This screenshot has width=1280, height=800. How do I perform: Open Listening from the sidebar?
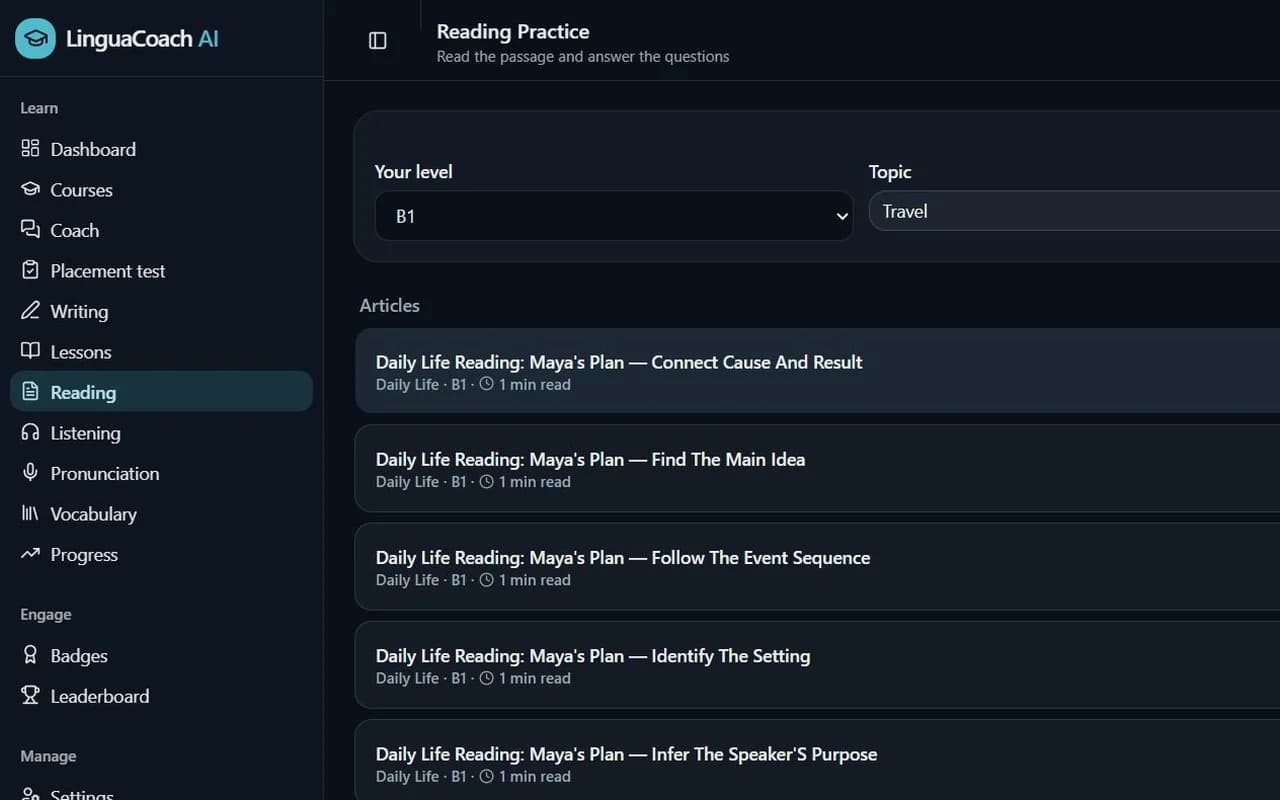click(161, 433)
